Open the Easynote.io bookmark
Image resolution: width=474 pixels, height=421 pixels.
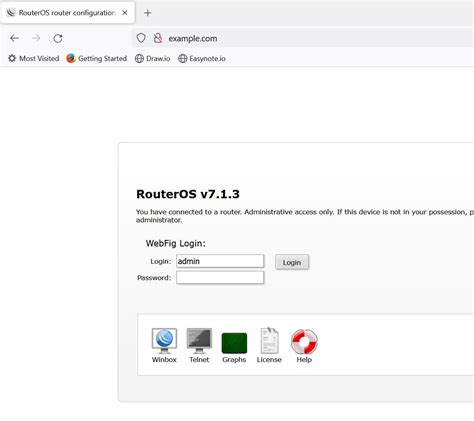[x=202, y=58]
